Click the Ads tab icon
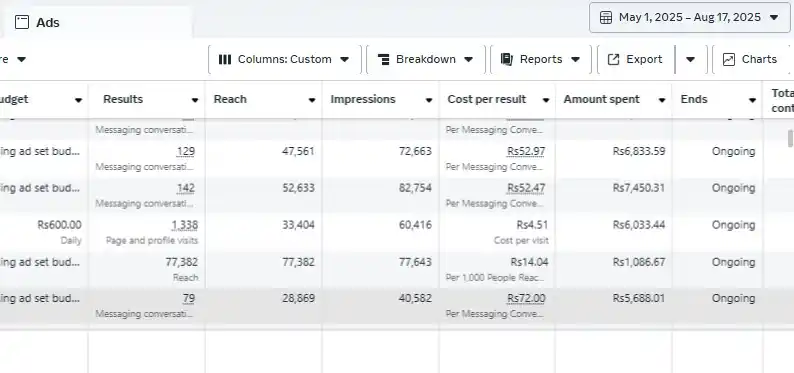 22,22
